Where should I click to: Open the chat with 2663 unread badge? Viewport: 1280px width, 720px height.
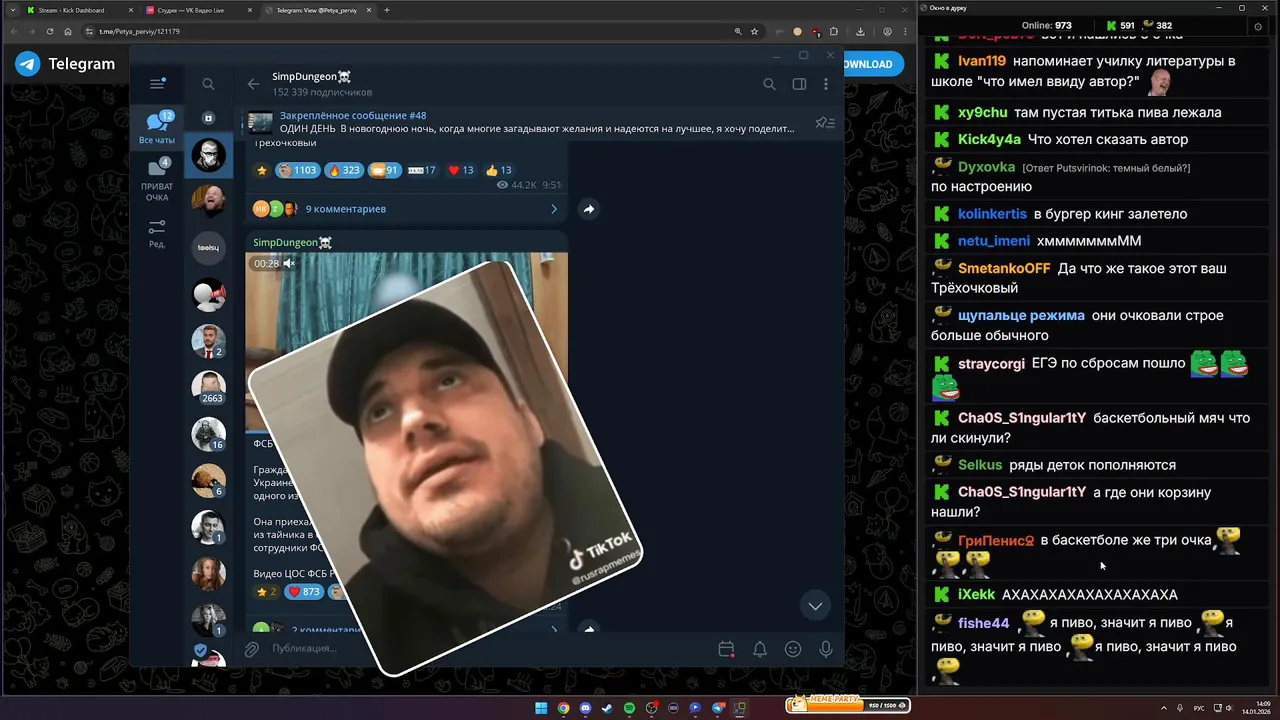pos(209,387)
